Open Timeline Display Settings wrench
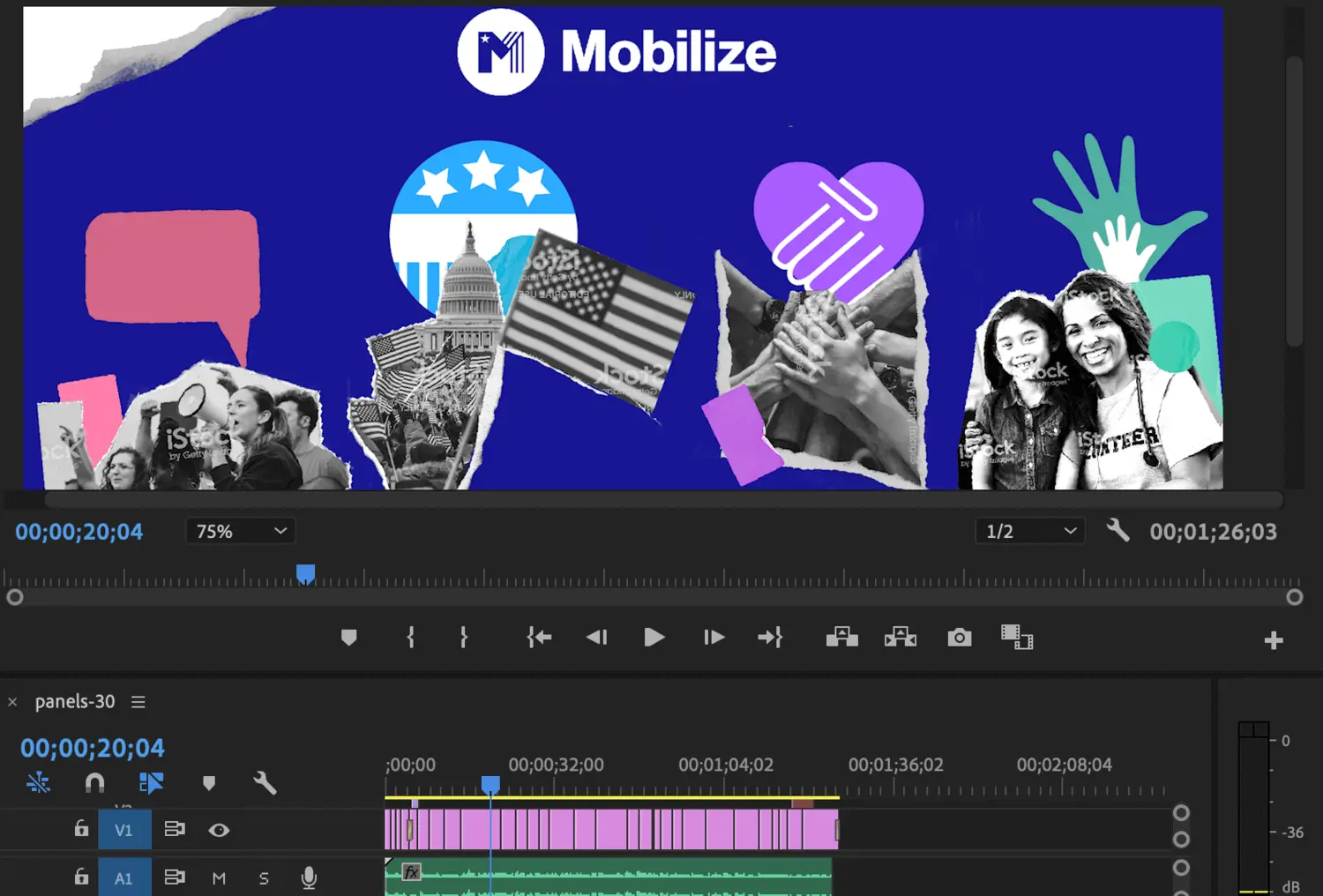1323x896 pixels. [265, 782]
